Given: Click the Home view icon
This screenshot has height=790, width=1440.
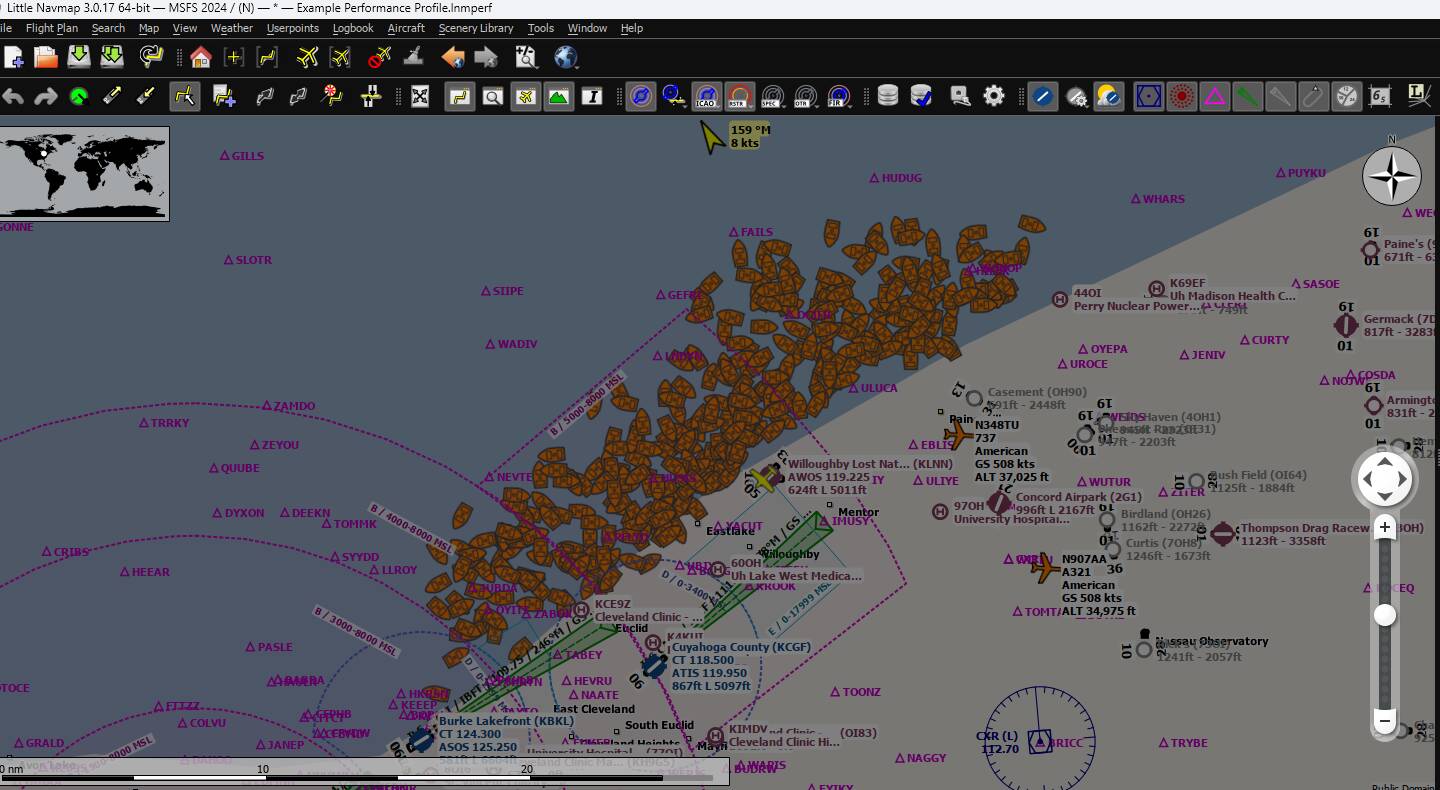Looking at the screenshot, I should tap(200, 57).
